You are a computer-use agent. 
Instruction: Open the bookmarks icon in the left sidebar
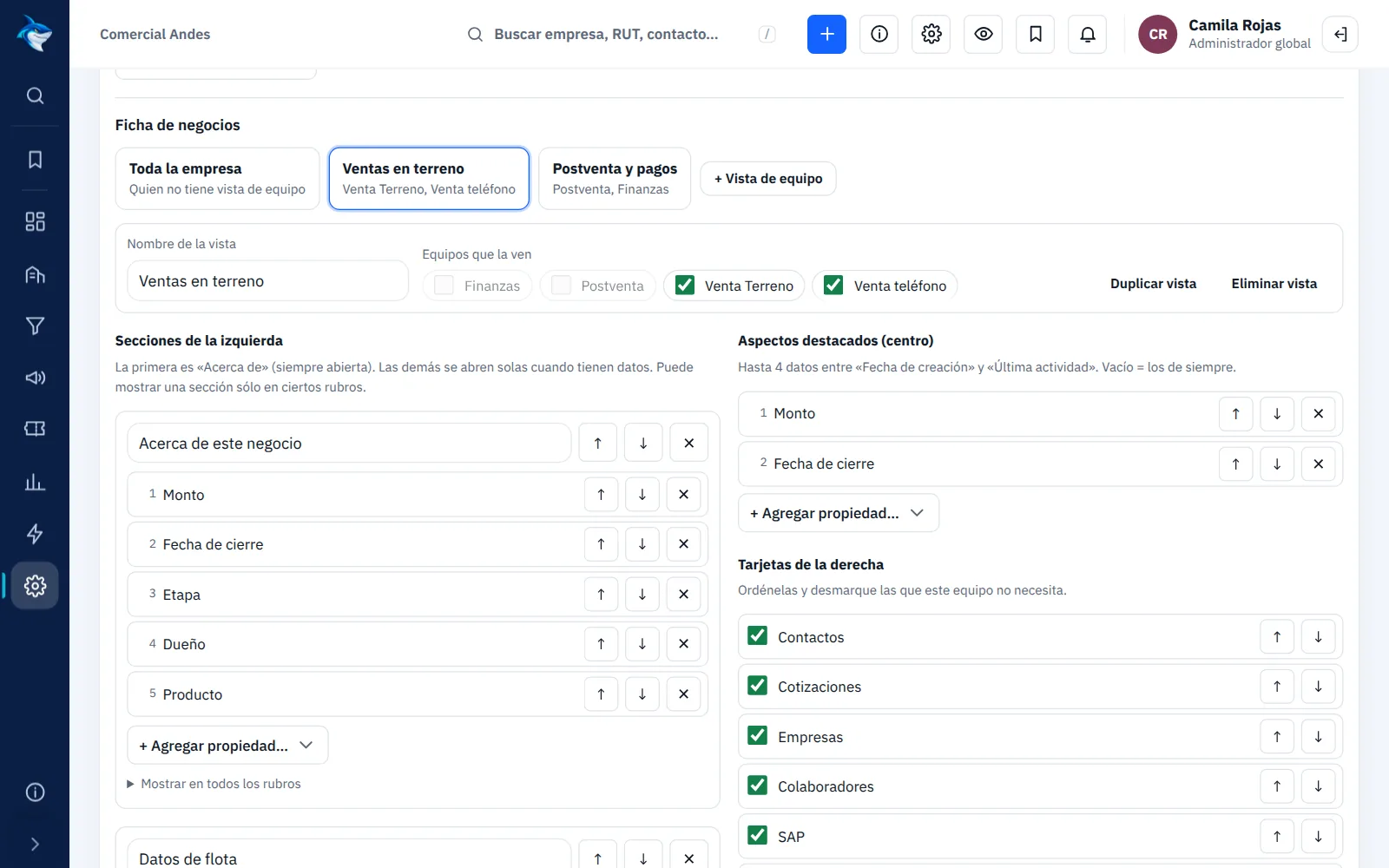click(35, 160)
